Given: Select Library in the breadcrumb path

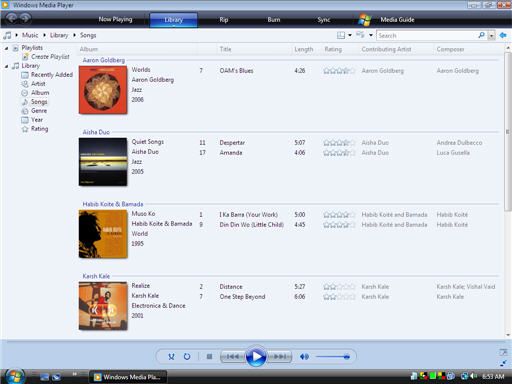Looking at the screenshot, I should tap(59, 35).
